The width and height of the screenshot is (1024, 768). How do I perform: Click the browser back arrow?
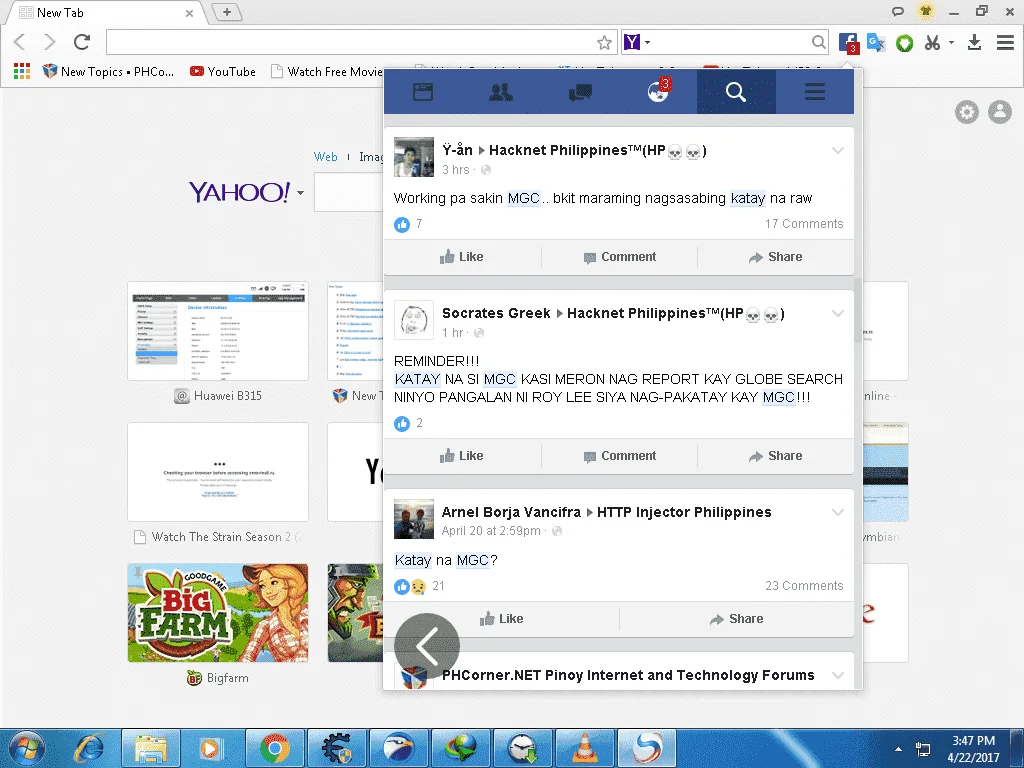20,42
